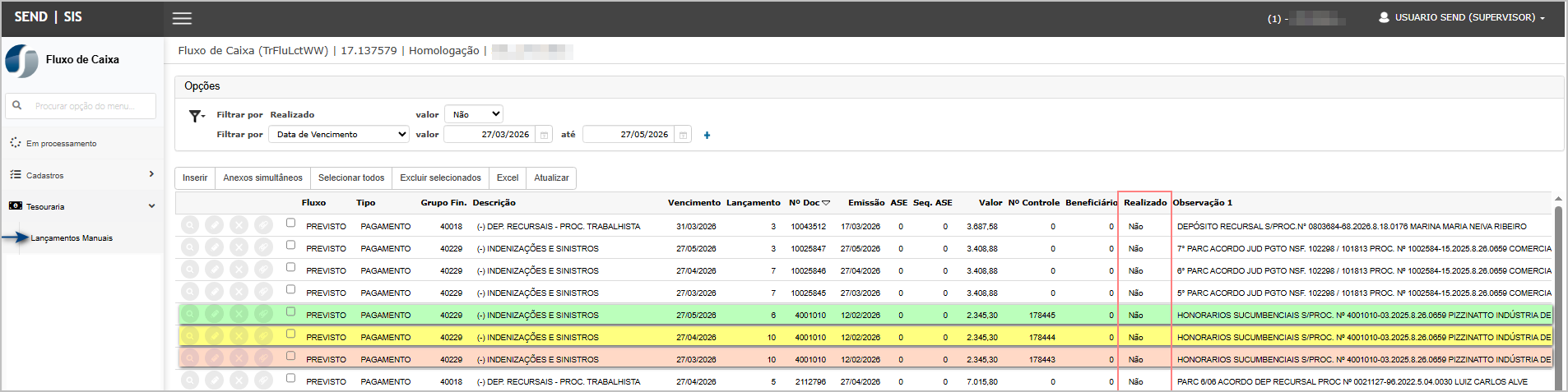Edit the row with doc 10043512
Viewport: 1568px width, 392px height.
[x=214, y=225]
